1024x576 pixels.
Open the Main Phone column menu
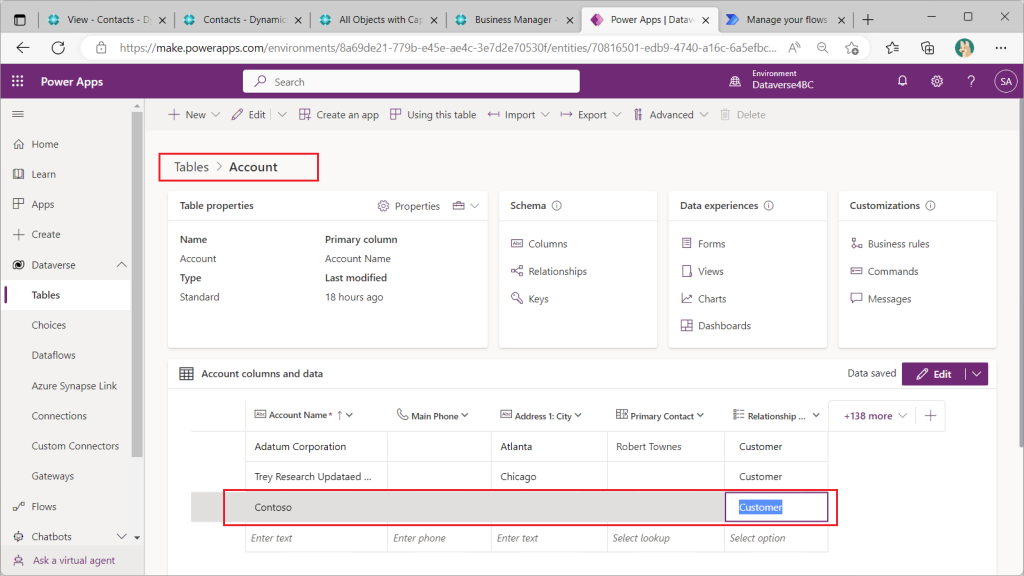[465, 415]
